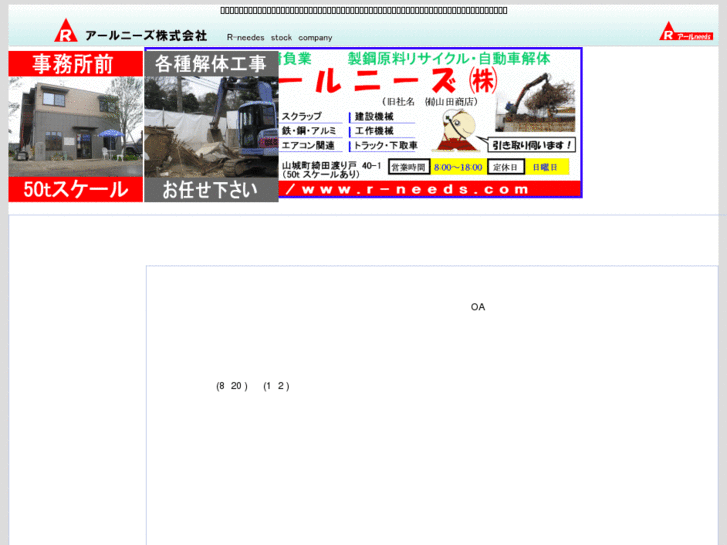Open the excavator demolition photo
Screen dimensions: 727x545
211,127
